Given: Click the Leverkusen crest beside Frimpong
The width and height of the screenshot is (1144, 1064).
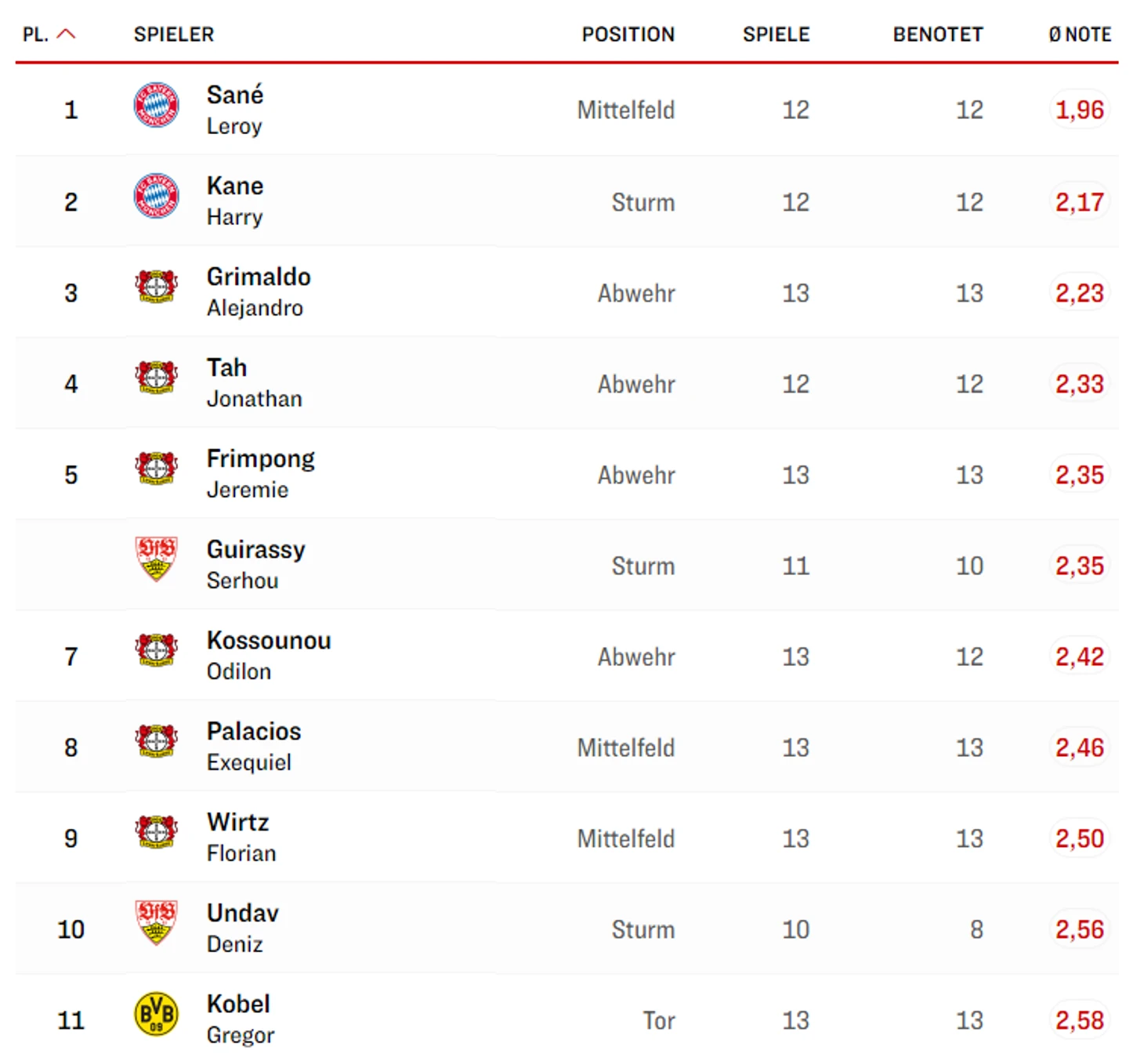Looking at the screenshot, I should [x=156, y=469].
